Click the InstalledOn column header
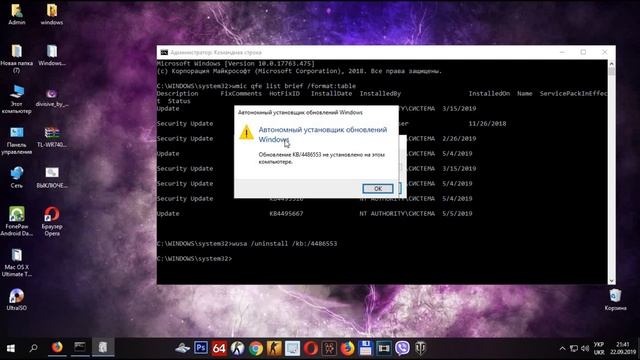This screenshot has height=360, width=640. point(489,93)
